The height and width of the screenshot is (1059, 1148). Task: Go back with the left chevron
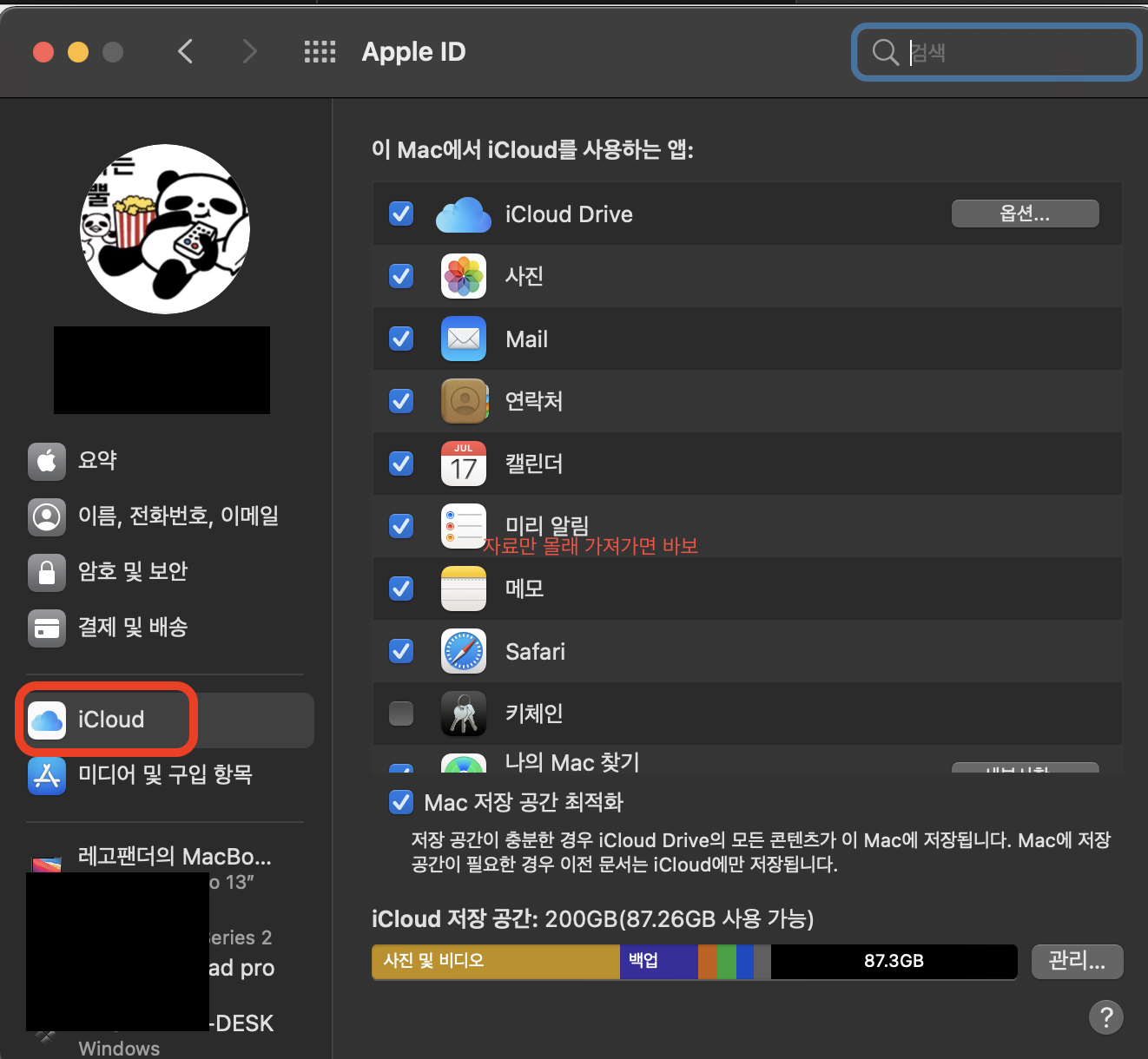pos(185,51)
